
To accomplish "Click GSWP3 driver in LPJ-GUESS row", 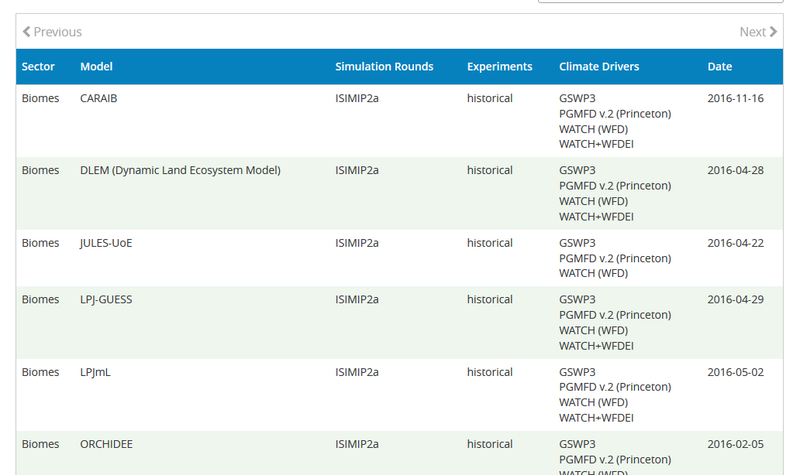I will coord(578,299).
